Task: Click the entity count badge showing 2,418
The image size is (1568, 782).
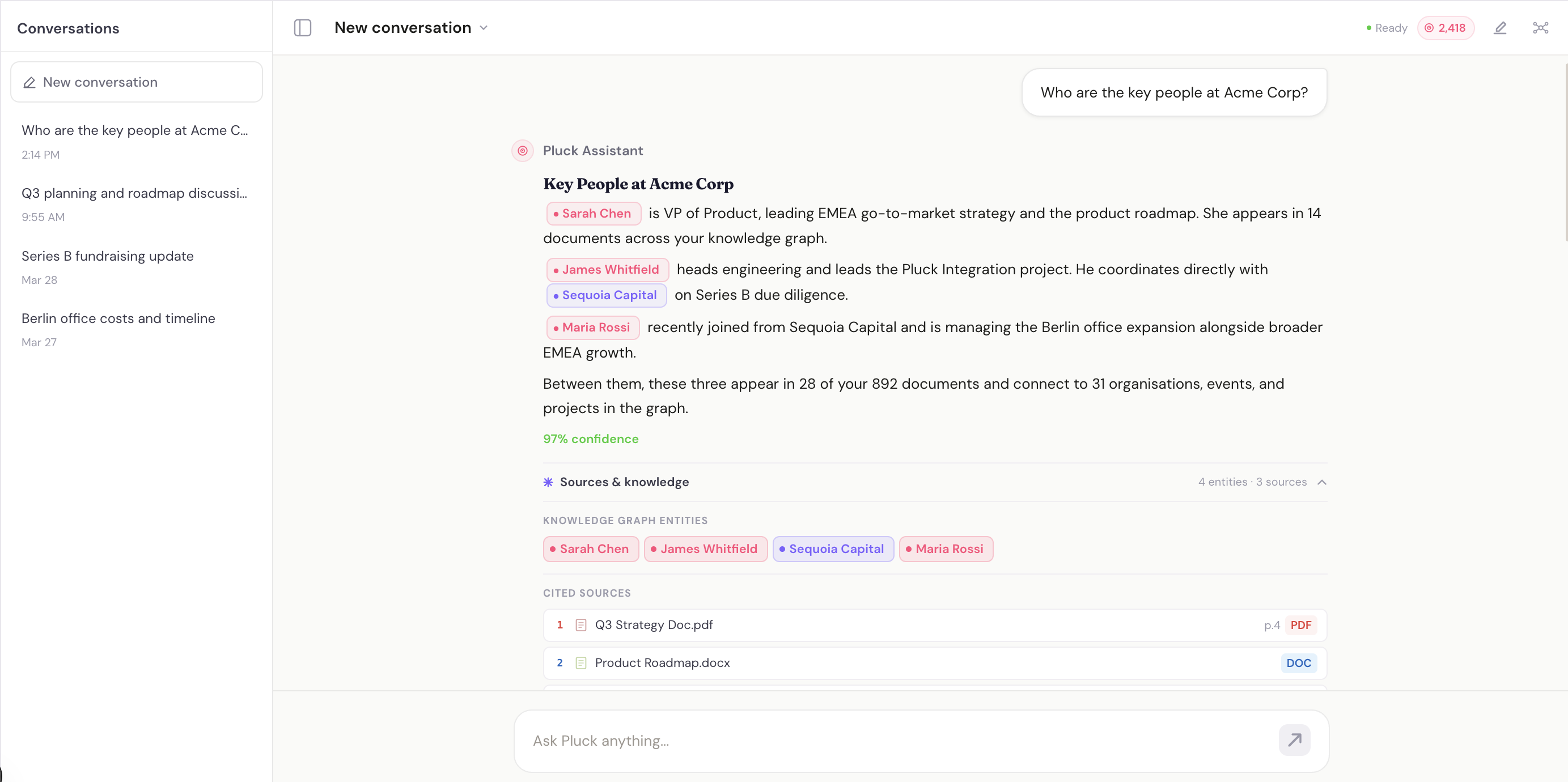Action: pyautogui.click(x=1446, y=27)
